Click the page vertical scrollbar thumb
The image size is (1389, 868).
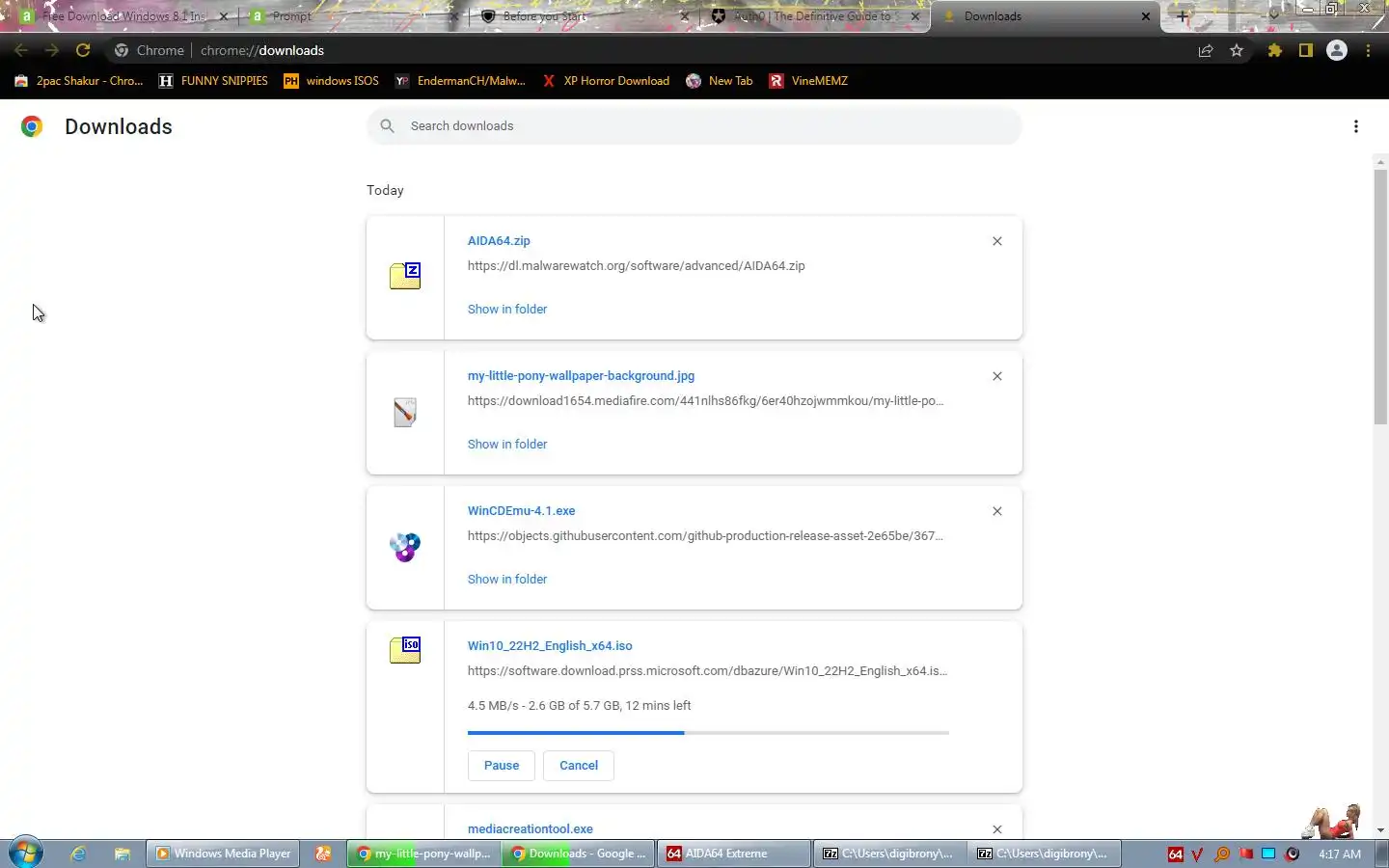tap(1380, 296)
